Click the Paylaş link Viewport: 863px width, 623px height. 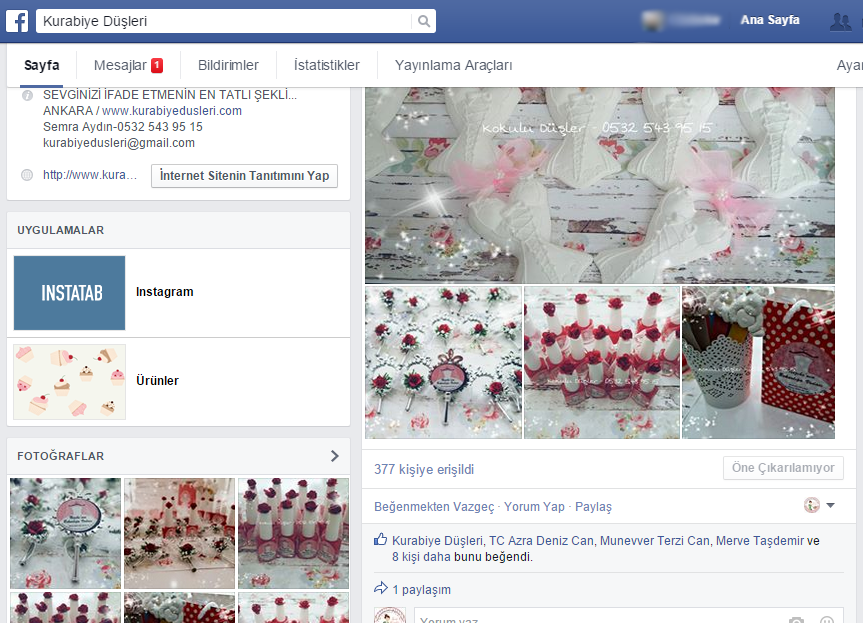click(x=593, y=507)
